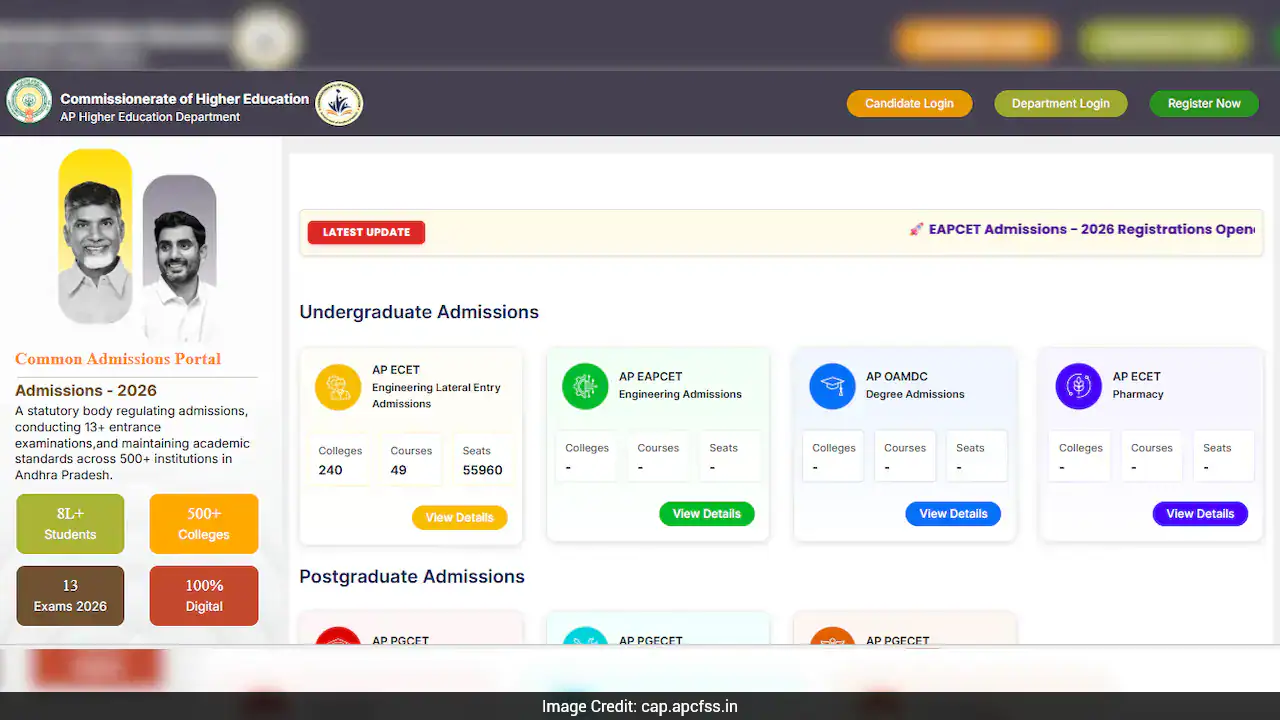Click the Colleges cell in the Pharmacy card
1280x720 pixels.
[1080, 457]
